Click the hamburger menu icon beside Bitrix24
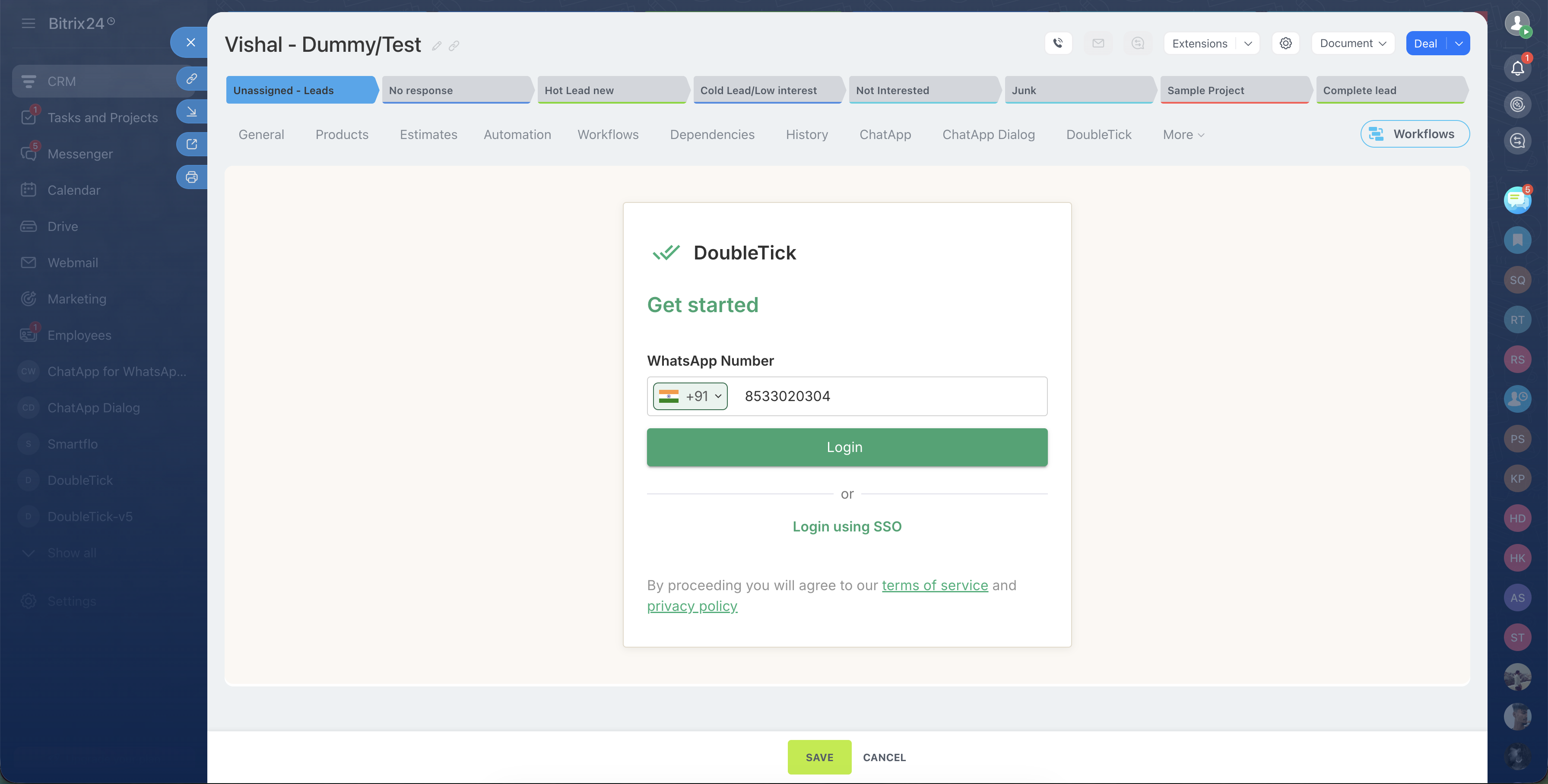Image resolution: width=1548 pixels, height=784 pixels. coord(28,23)
